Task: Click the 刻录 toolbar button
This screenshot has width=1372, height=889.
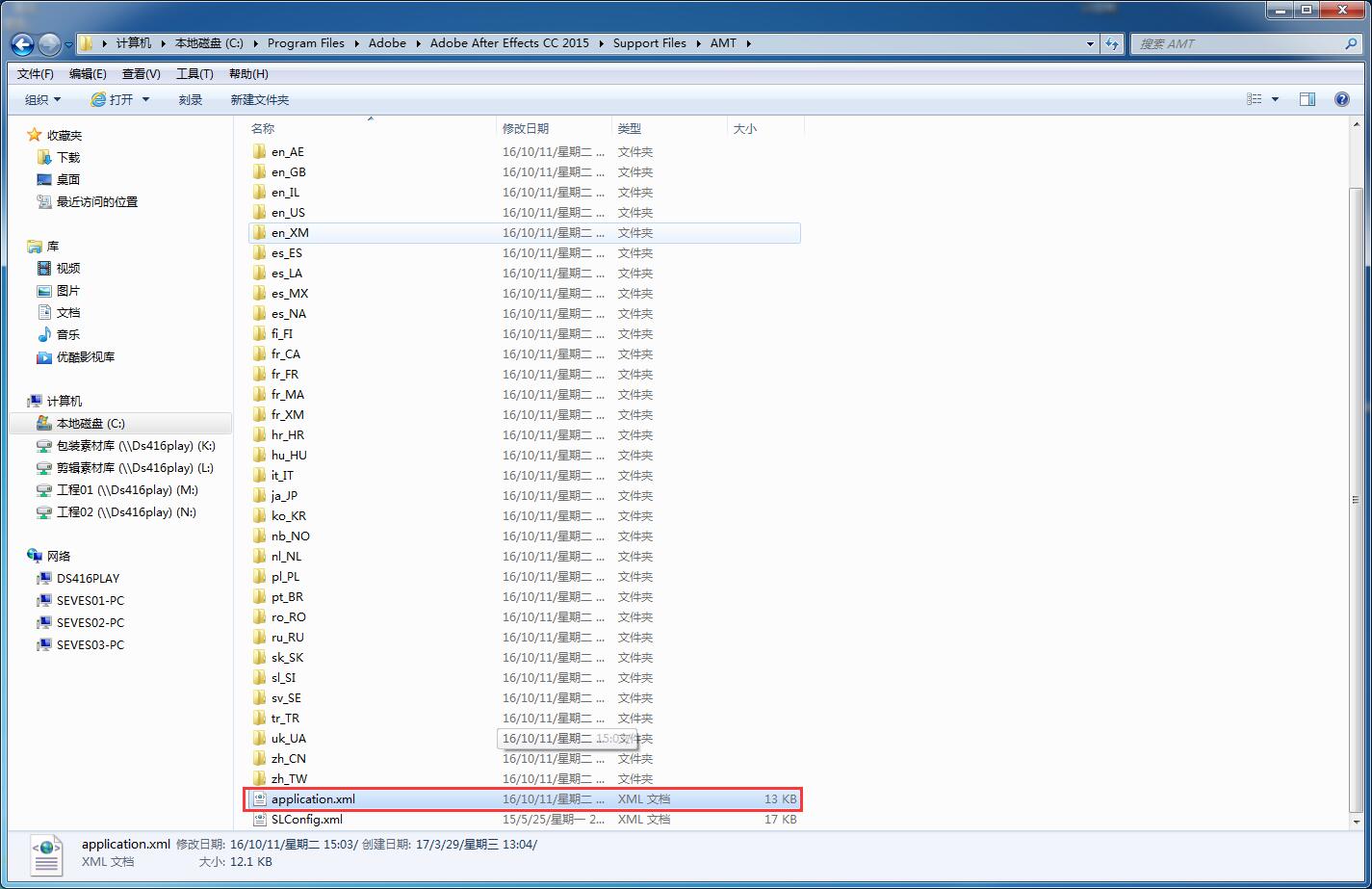Action: pyautogui.click(x=191, y=99)
